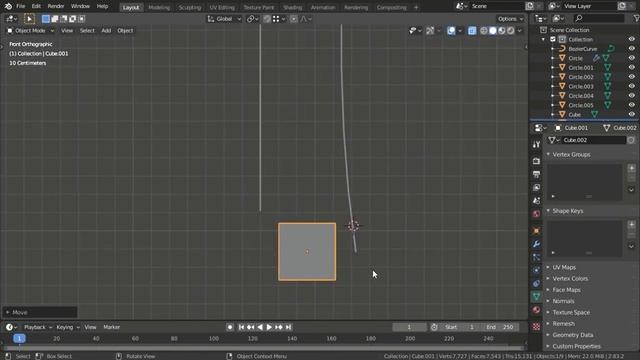Hide Circle.003 in viewport
Image resolution: width=640 pixels, height=360 pixels.
(631, 86)
